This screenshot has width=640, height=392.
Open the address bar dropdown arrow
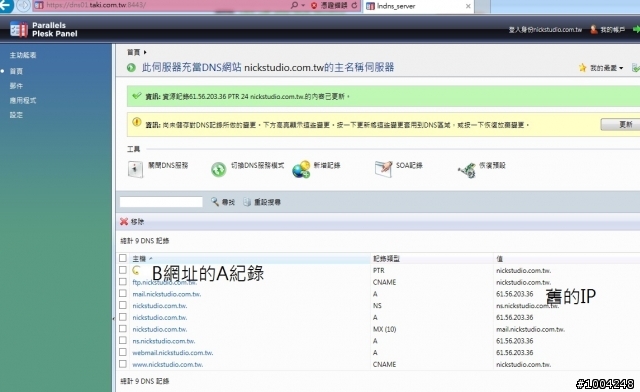pos(303,6)
